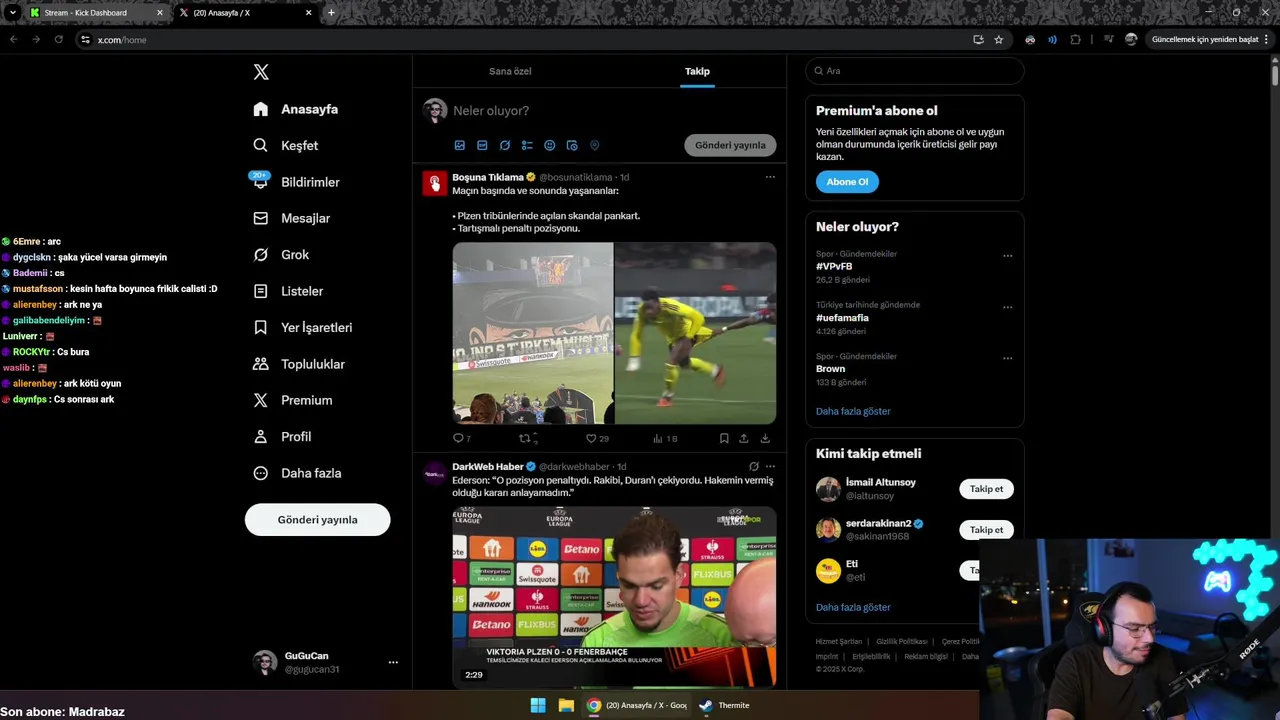Open Windows Start menu
The height and width of the screenshot is (720, 1280).
pyautogui.click(x=538, y=705)
